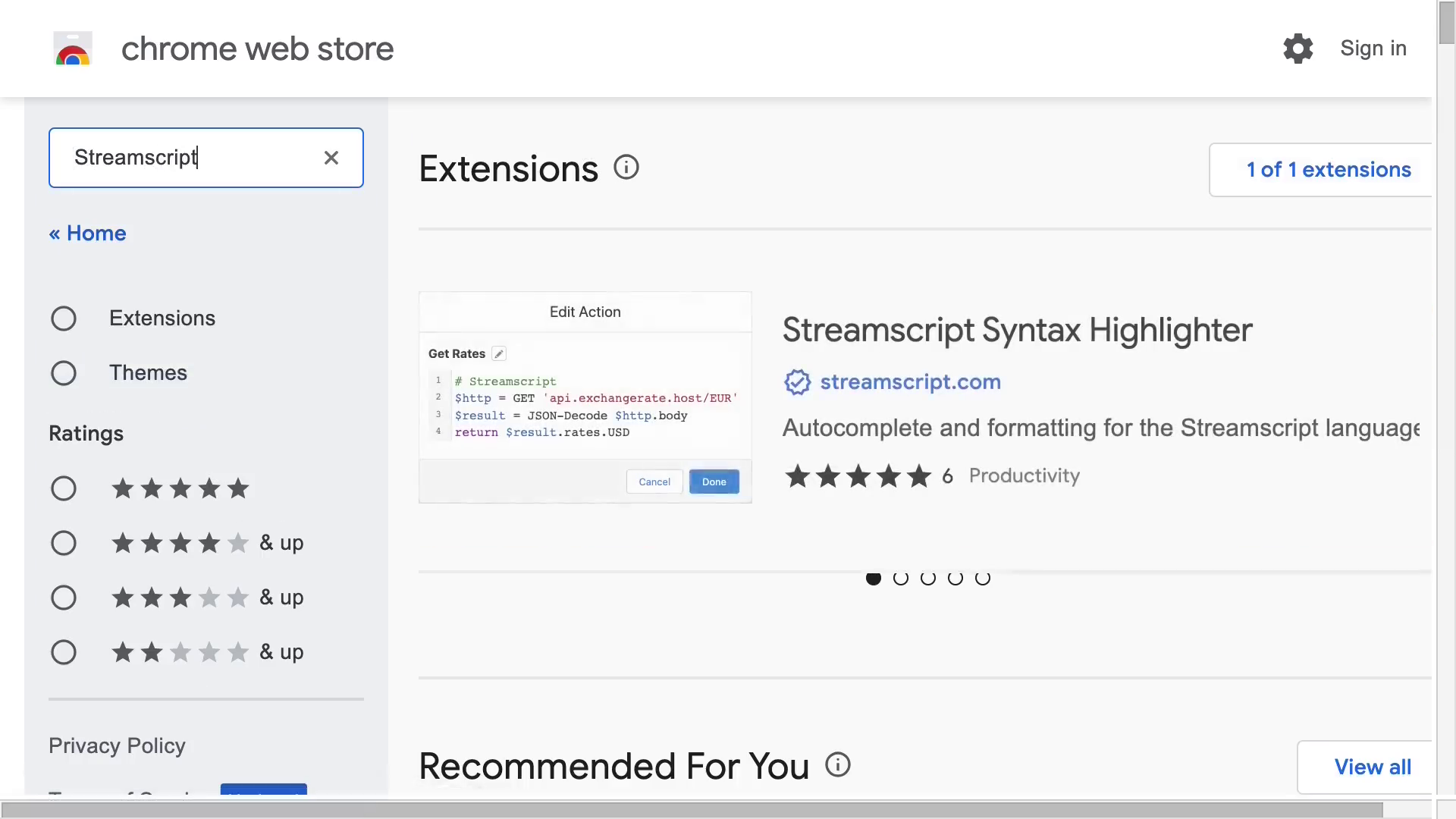Click the info icon beside Recommended For You

tap(838, 764)
